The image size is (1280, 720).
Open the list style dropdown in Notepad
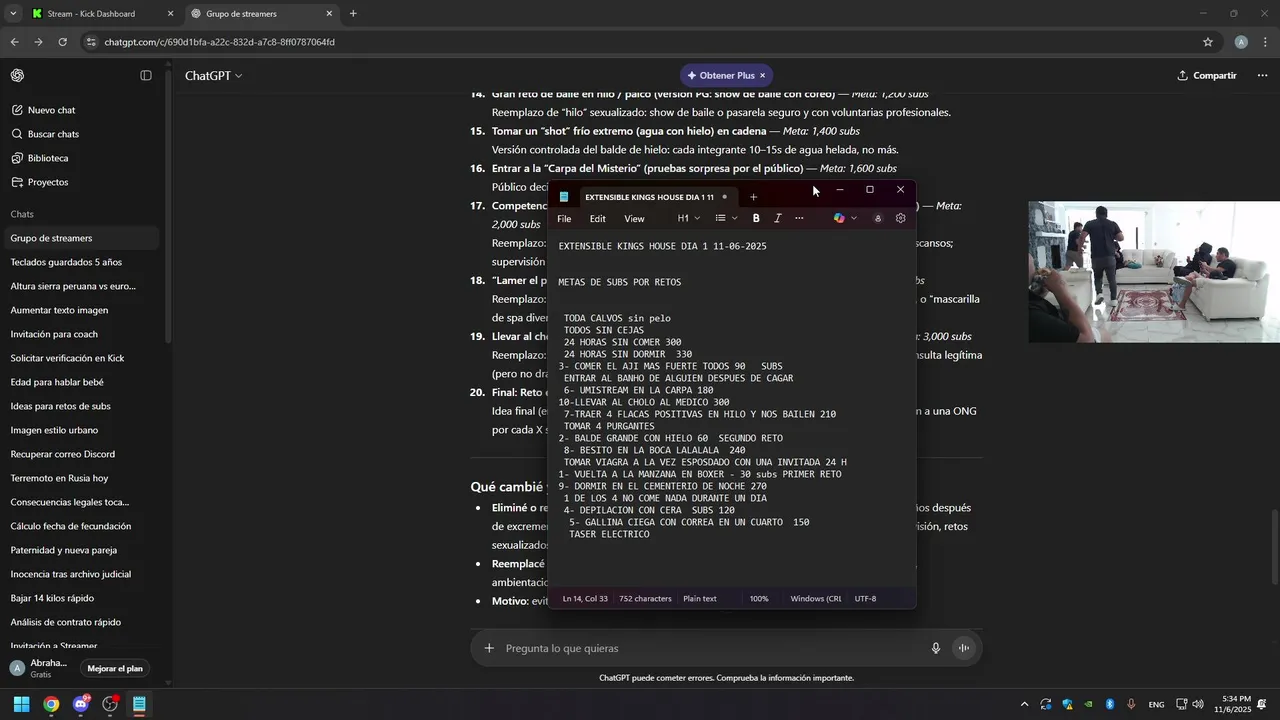[x=727, y=218]
